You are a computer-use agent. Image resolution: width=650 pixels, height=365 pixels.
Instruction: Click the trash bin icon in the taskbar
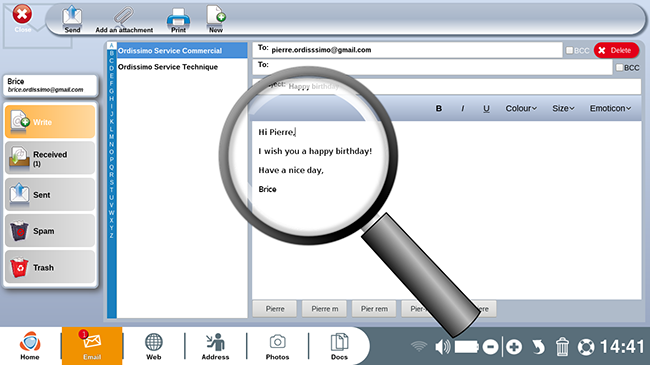562,347
